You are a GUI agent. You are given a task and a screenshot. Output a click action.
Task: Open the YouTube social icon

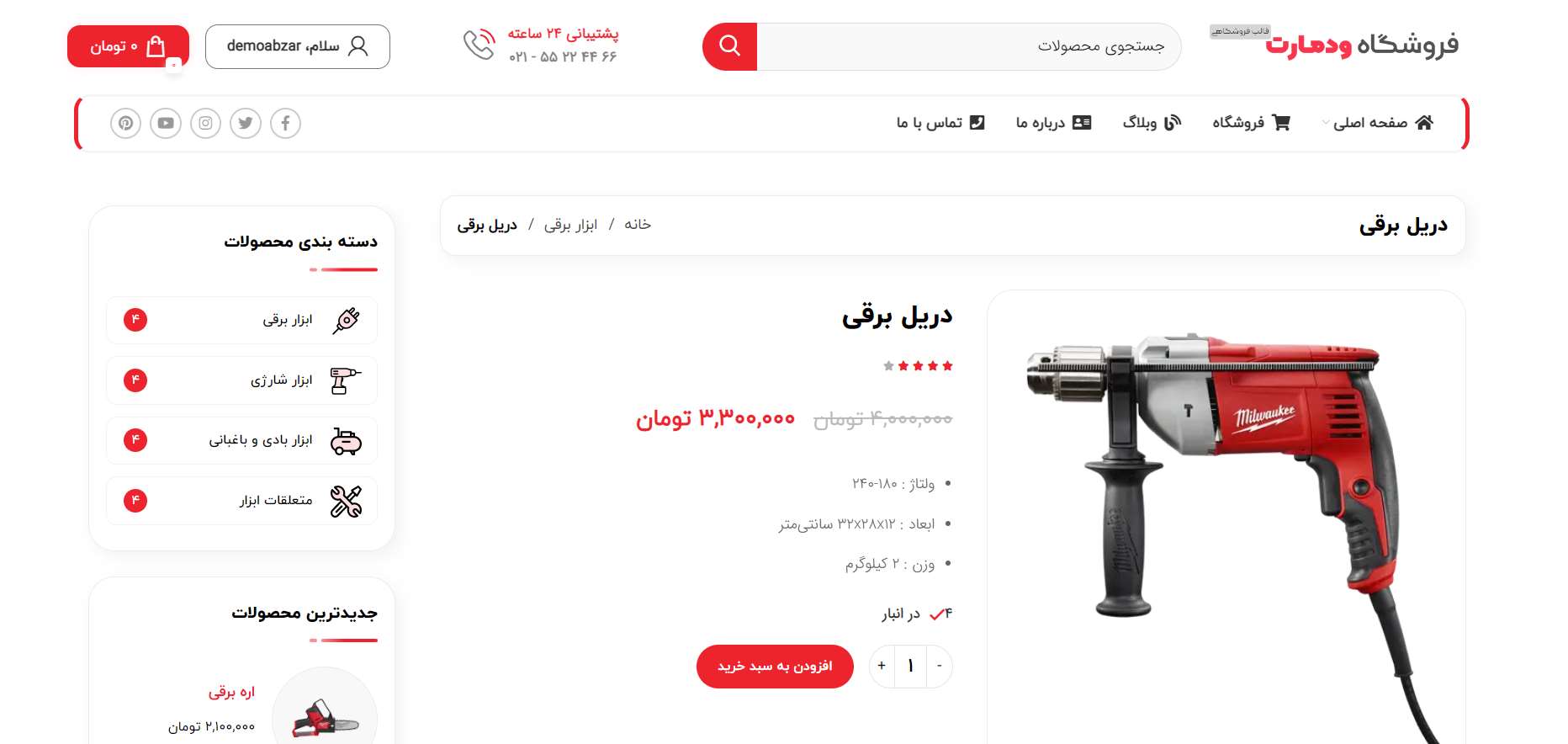(166, 124)
